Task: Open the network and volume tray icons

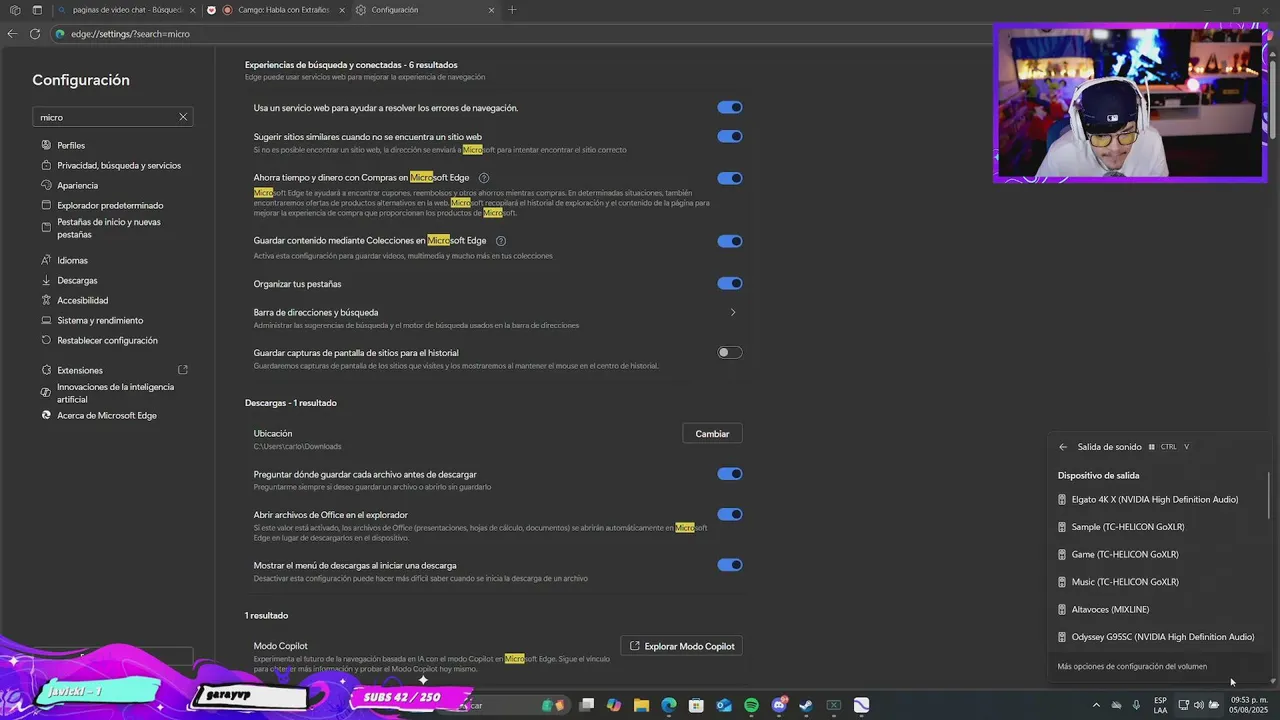Action: (x=1199, y=705)
